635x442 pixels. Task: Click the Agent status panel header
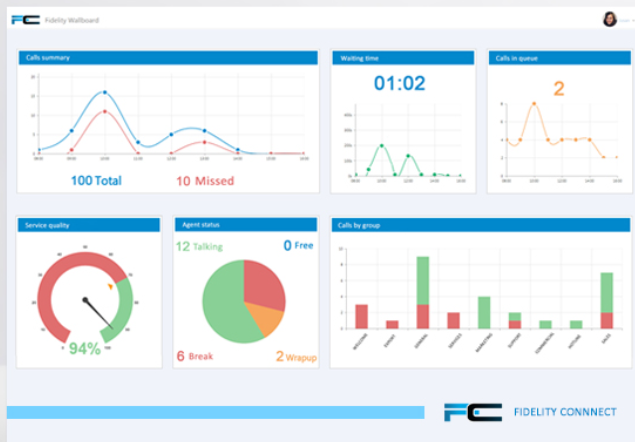pos(246,225)
